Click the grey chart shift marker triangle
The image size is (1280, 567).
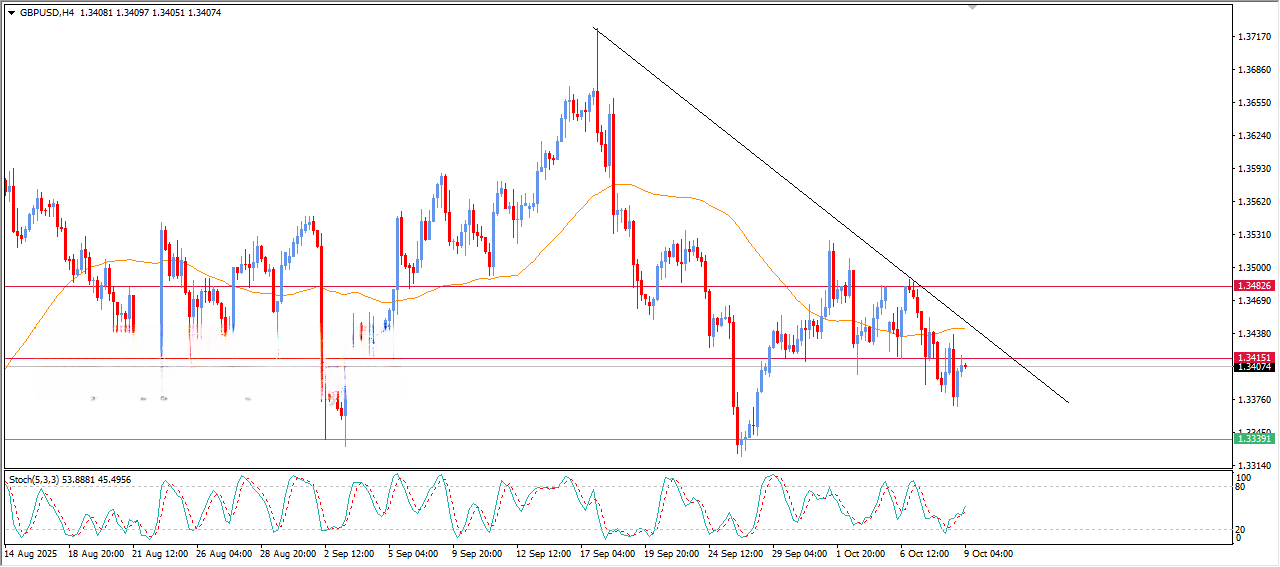(x=972, y=8)
